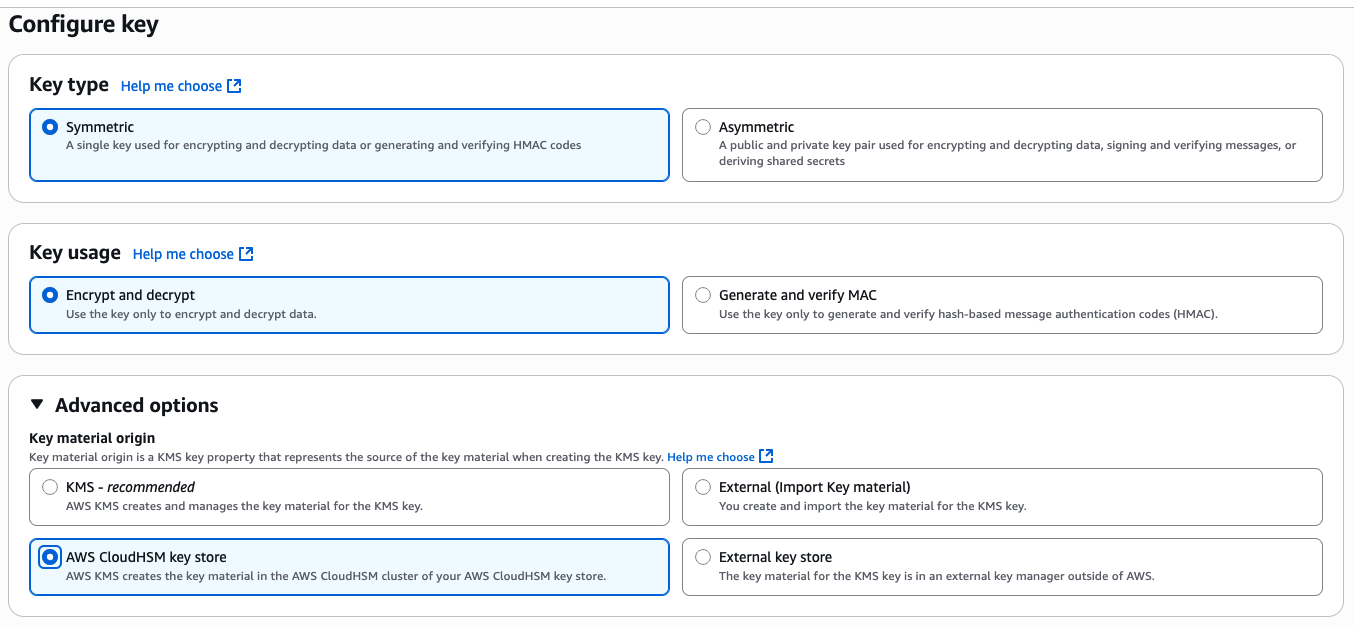The image size is (1354, 627).
Task: Open external link icon beside Key usage
Action: point(246,254)
